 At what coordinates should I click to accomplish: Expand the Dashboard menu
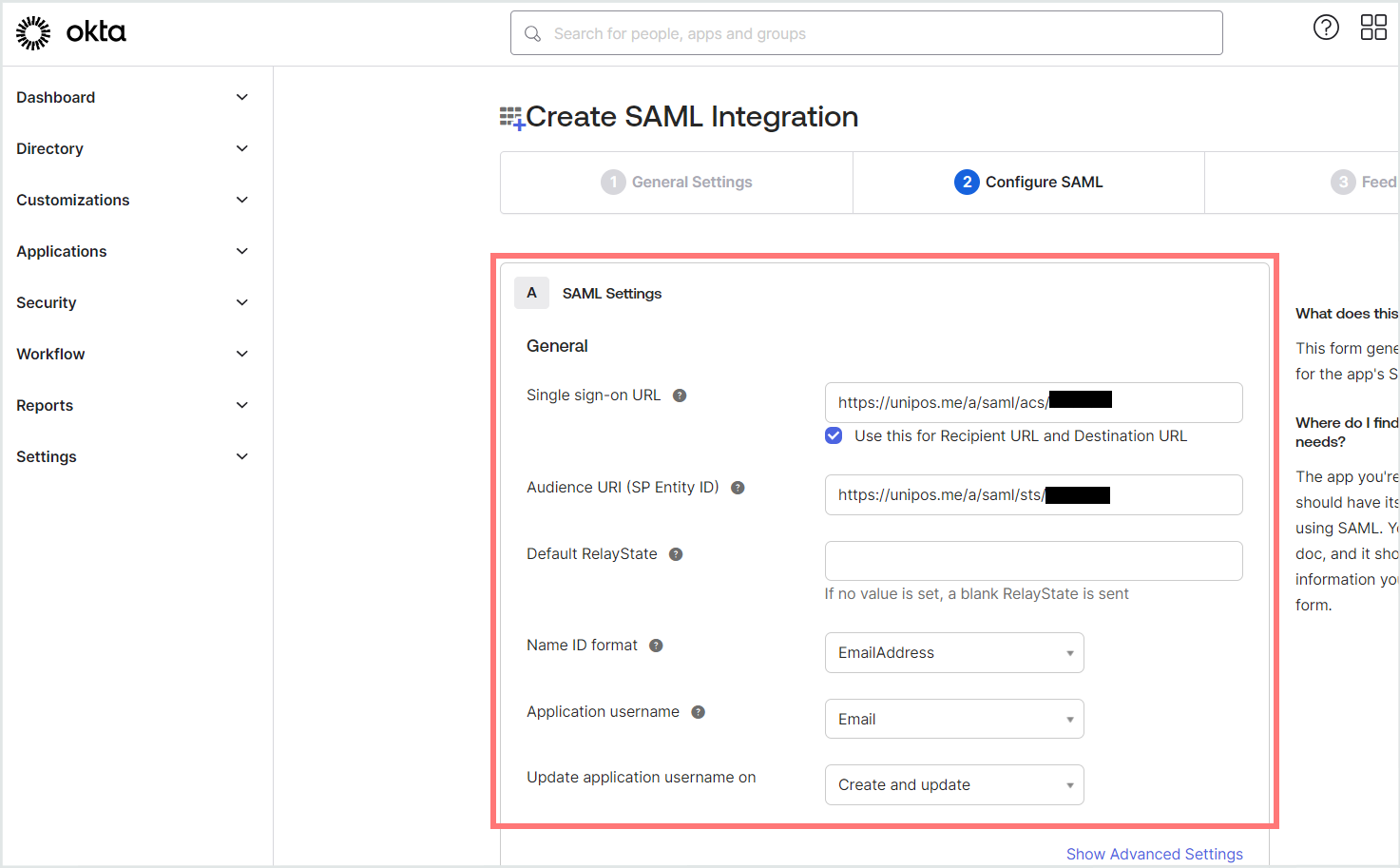tap(132, 97)
